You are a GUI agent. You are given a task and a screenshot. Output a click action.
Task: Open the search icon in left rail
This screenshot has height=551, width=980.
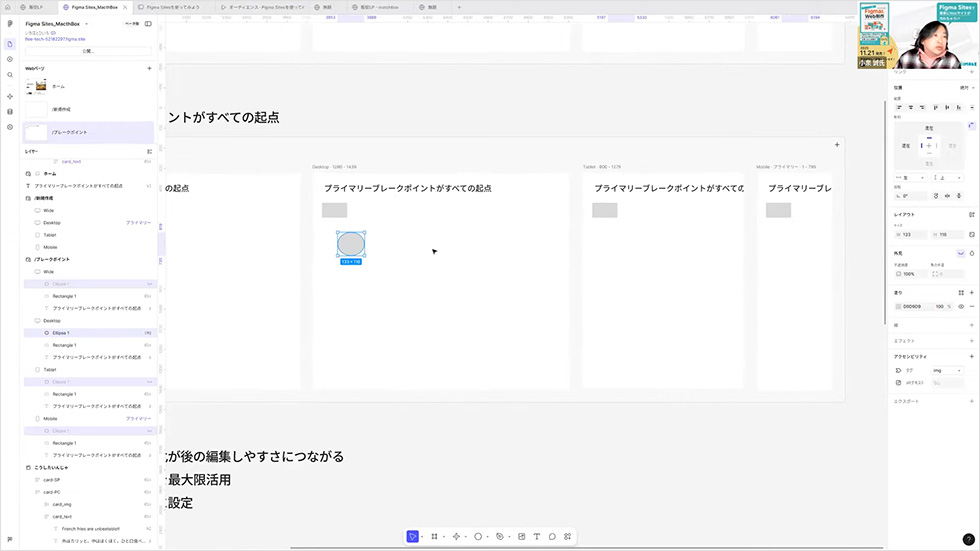9,75
